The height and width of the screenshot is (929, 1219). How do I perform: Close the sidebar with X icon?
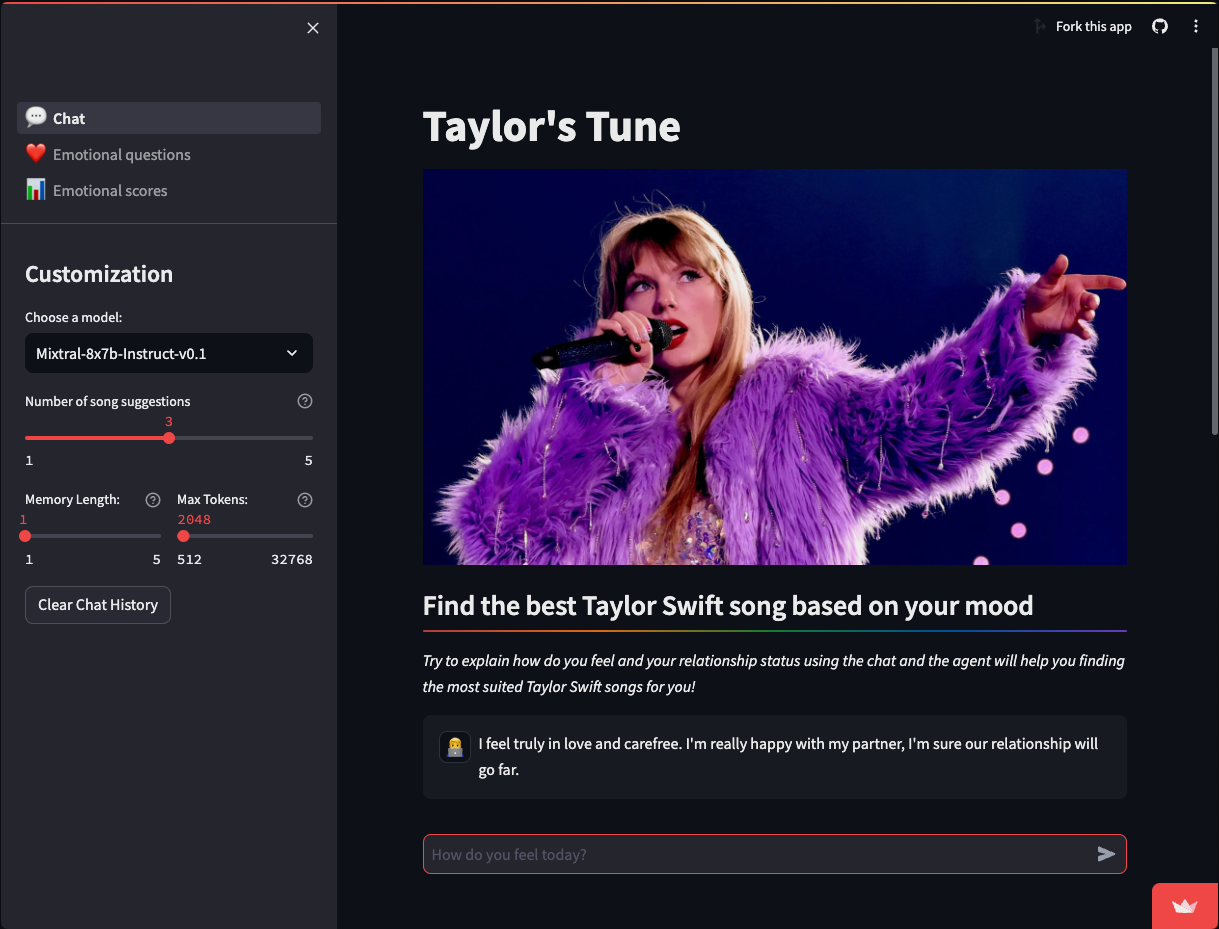click(x=313, y=28)
